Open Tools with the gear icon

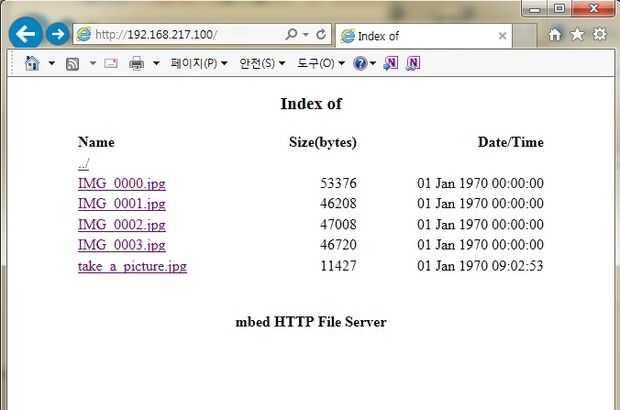600,34
